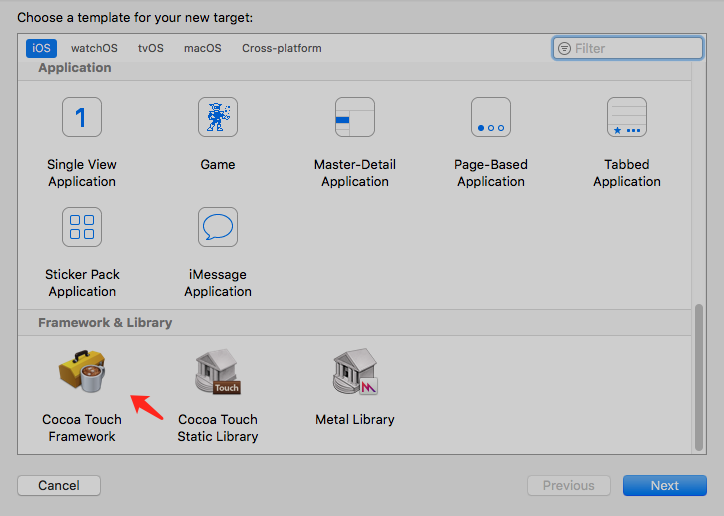The image size is (724, 516).
Task: Switch to the Cross-platform tab
Action: tap(282, 48)
